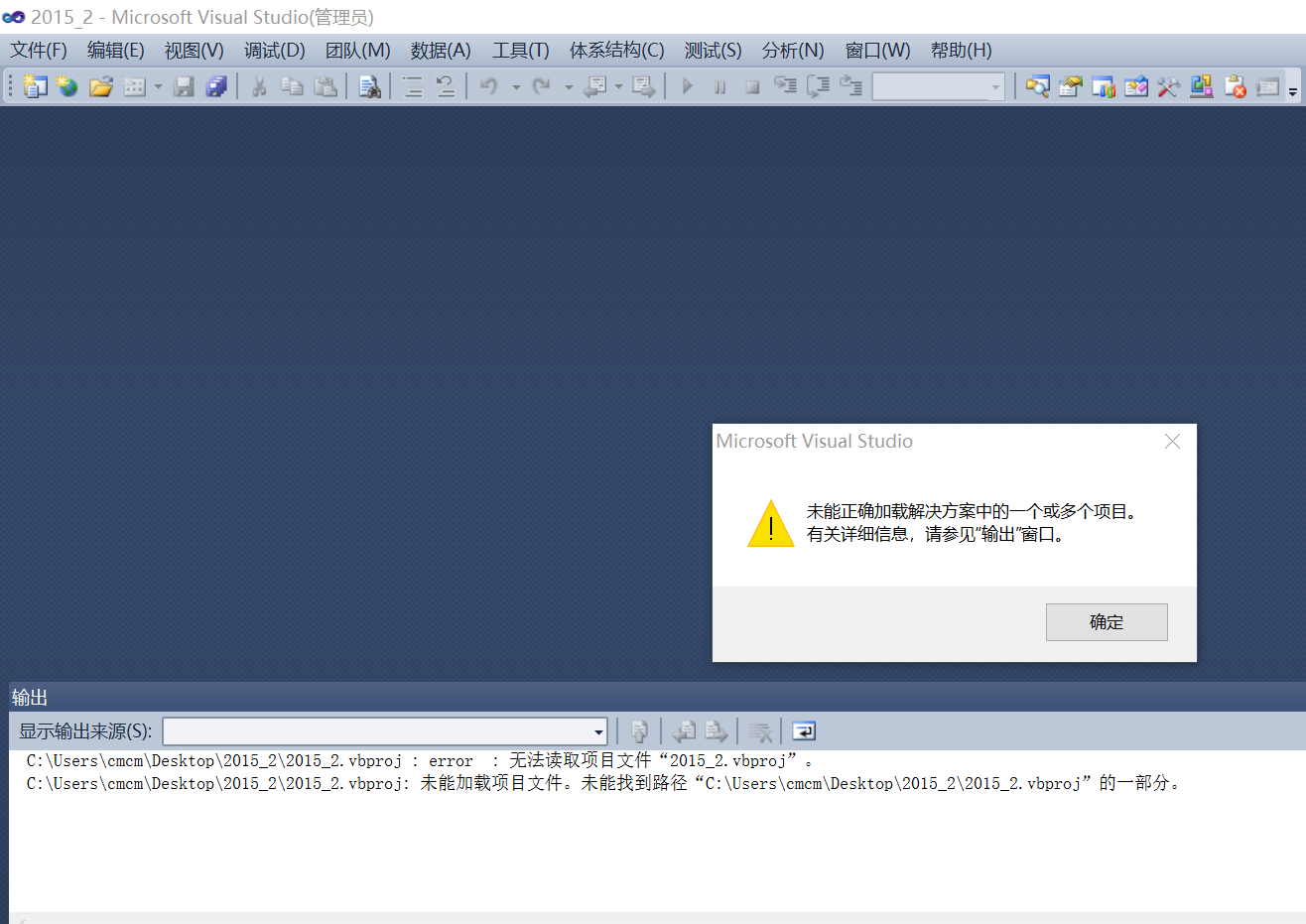Click the Step Out icon
Viewport: 1306px width, 924px height.
850,86
